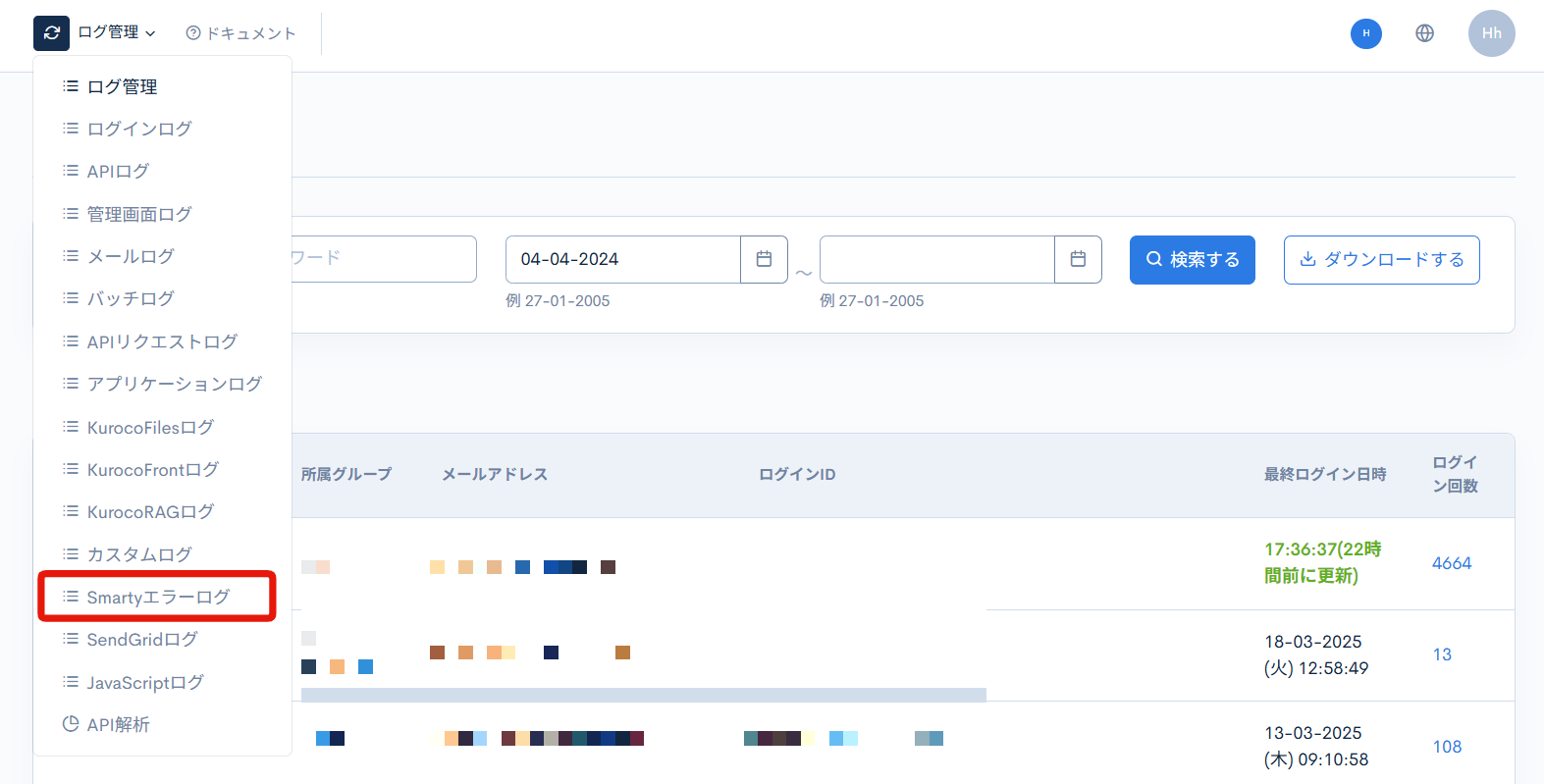Open the start date calendar picker

765,259
